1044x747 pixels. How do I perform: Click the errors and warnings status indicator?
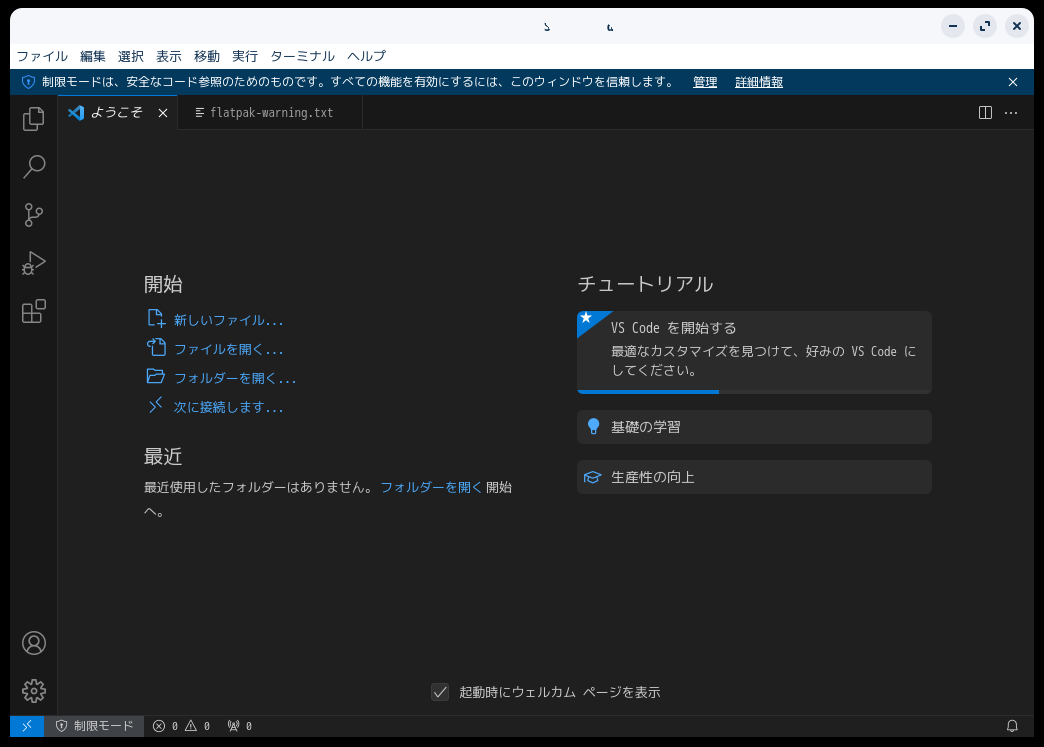click(x=181, y=726)
